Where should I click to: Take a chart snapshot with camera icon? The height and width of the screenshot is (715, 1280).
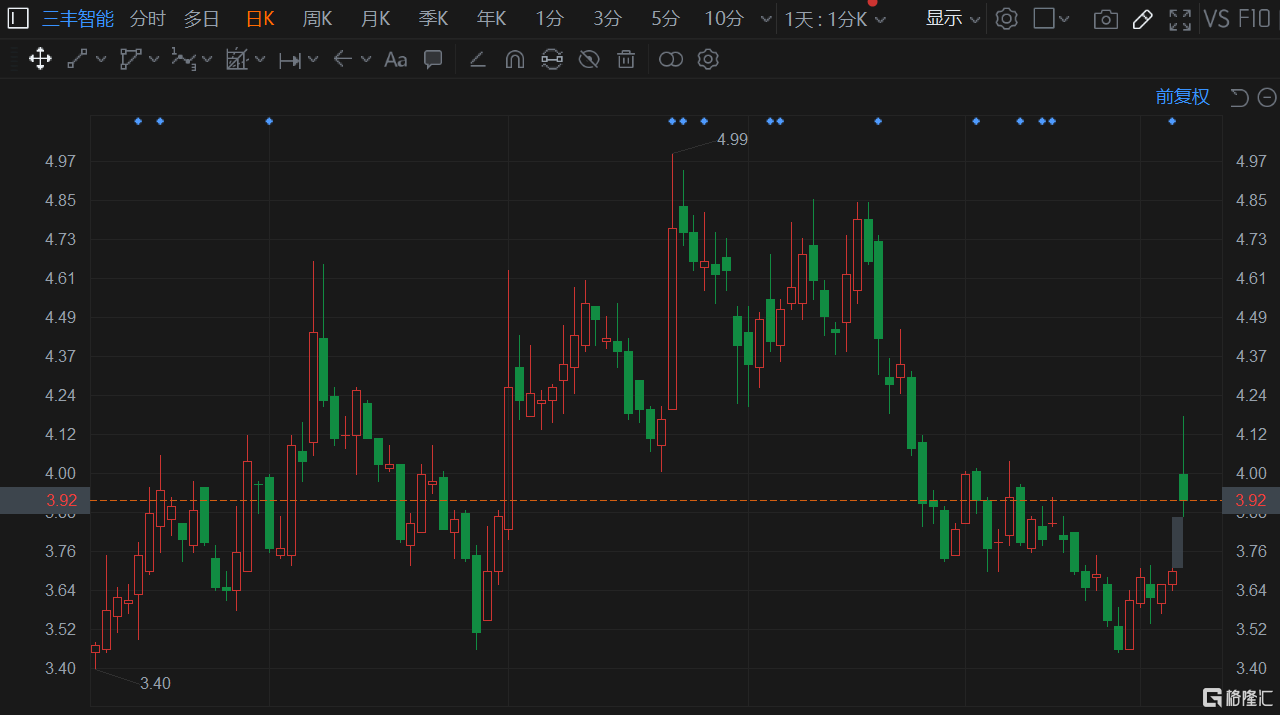click(1105, 19)
